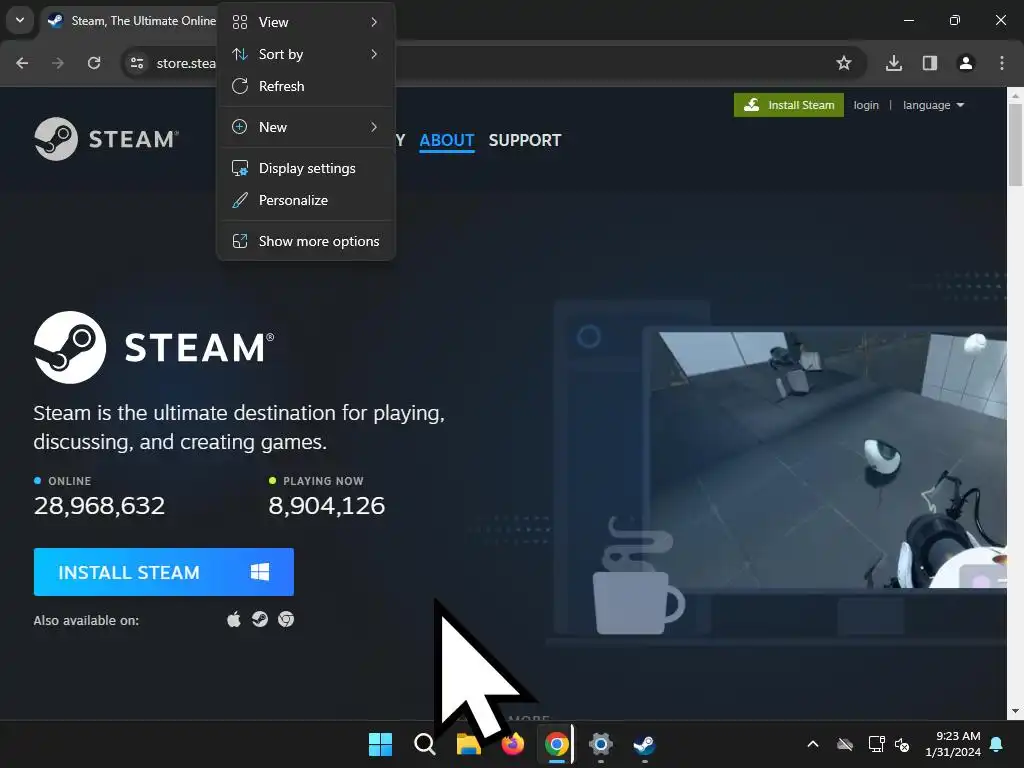This screenshot has width=1024, height=768.
Task: Open the Windows Start menu
Action: [380, 744]
